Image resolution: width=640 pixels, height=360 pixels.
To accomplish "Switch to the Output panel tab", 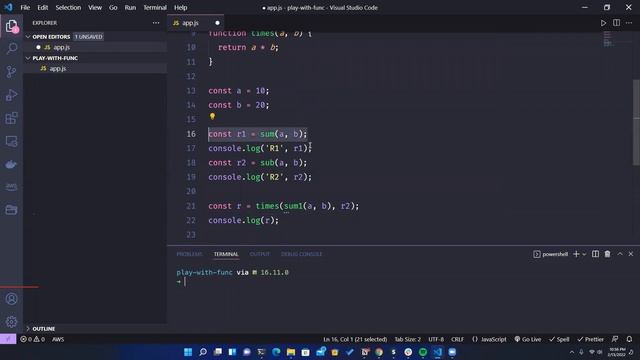I will point(260,254).
